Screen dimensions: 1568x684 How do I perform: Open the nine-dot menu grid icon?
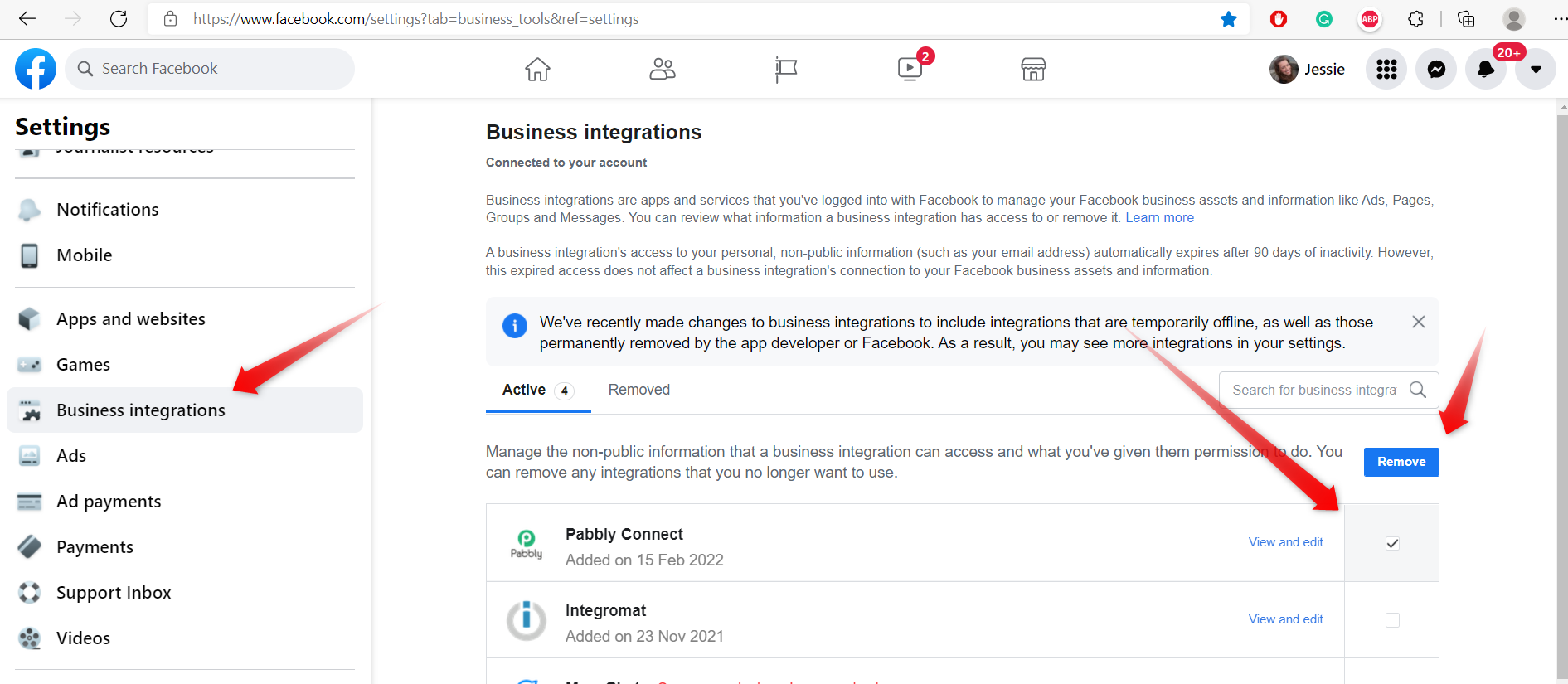1386,70
